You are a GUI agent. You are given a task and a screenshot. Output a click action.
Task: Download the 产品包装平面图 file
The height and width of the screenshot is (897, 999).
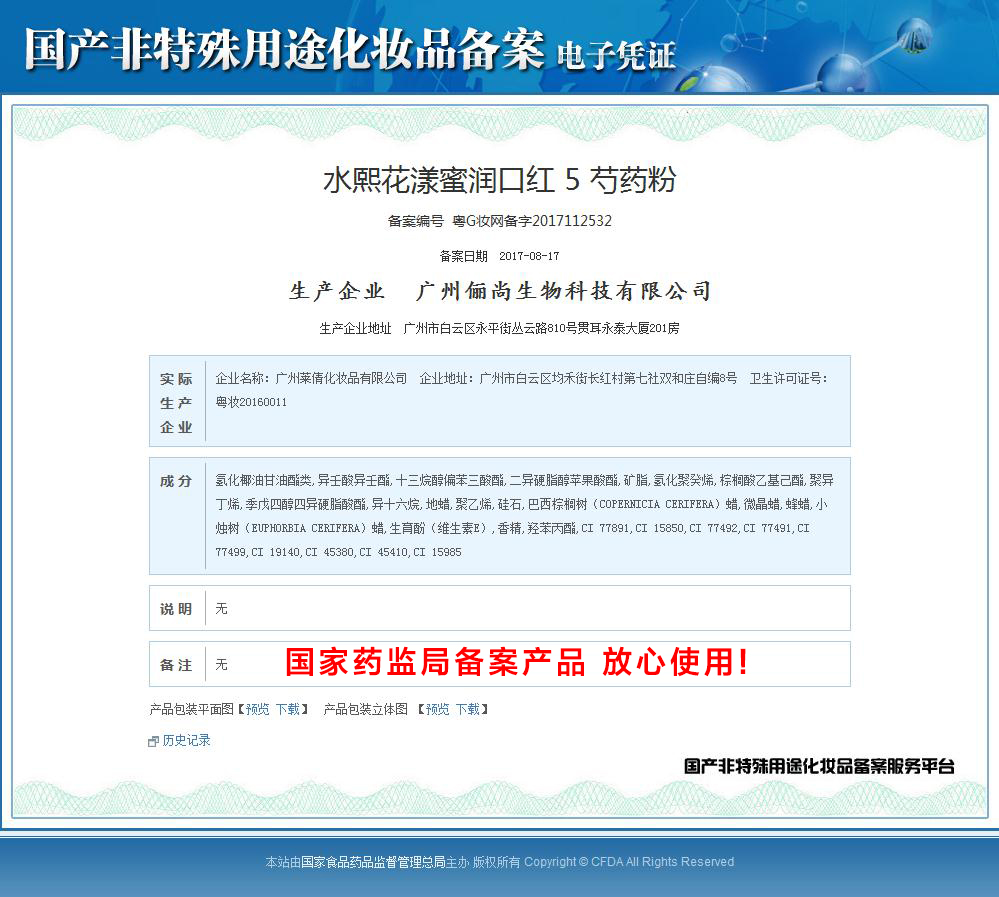pyautogui.click(x=287, y=709)
